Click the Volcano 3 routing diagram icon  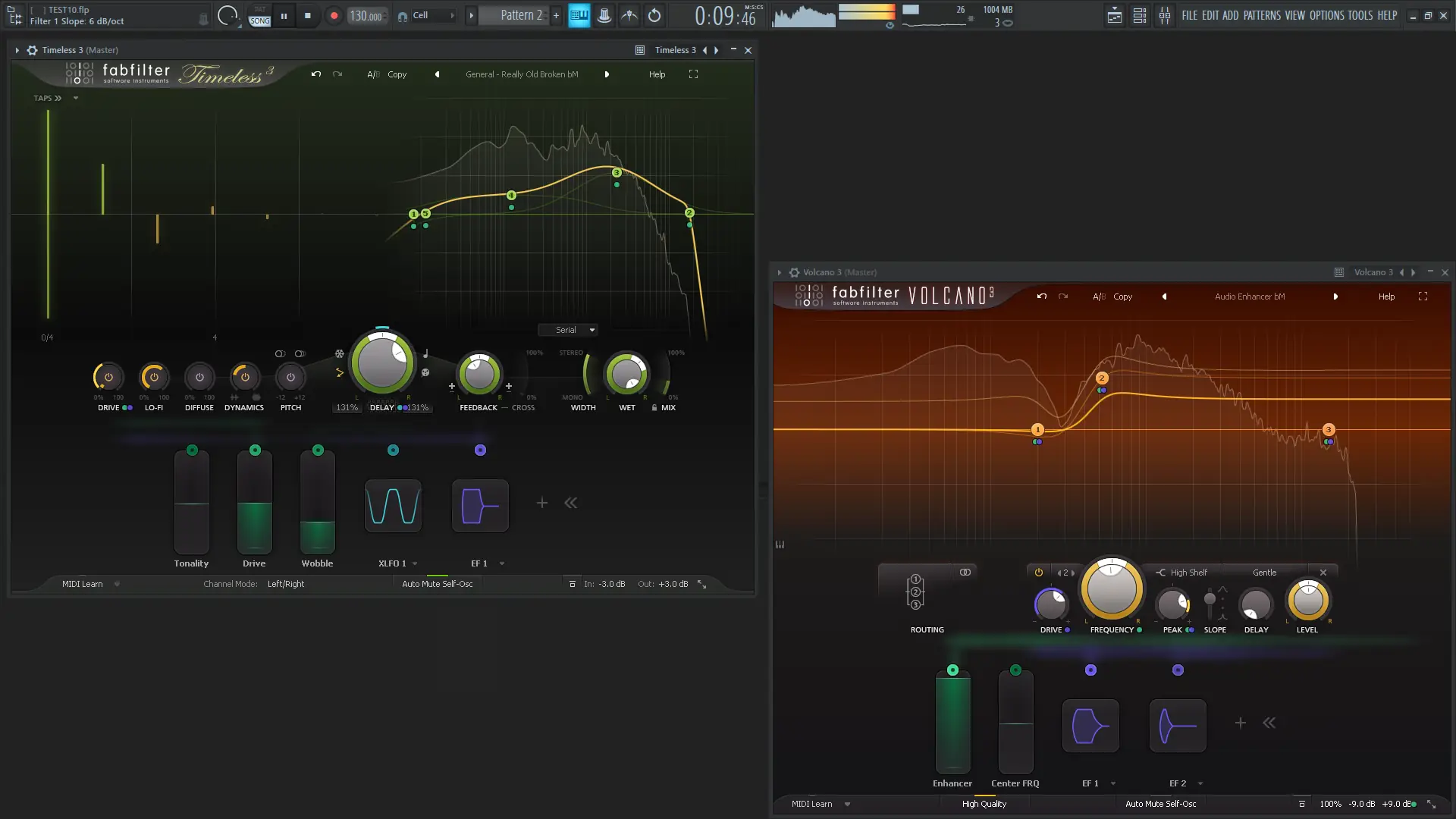coord(915,592)
